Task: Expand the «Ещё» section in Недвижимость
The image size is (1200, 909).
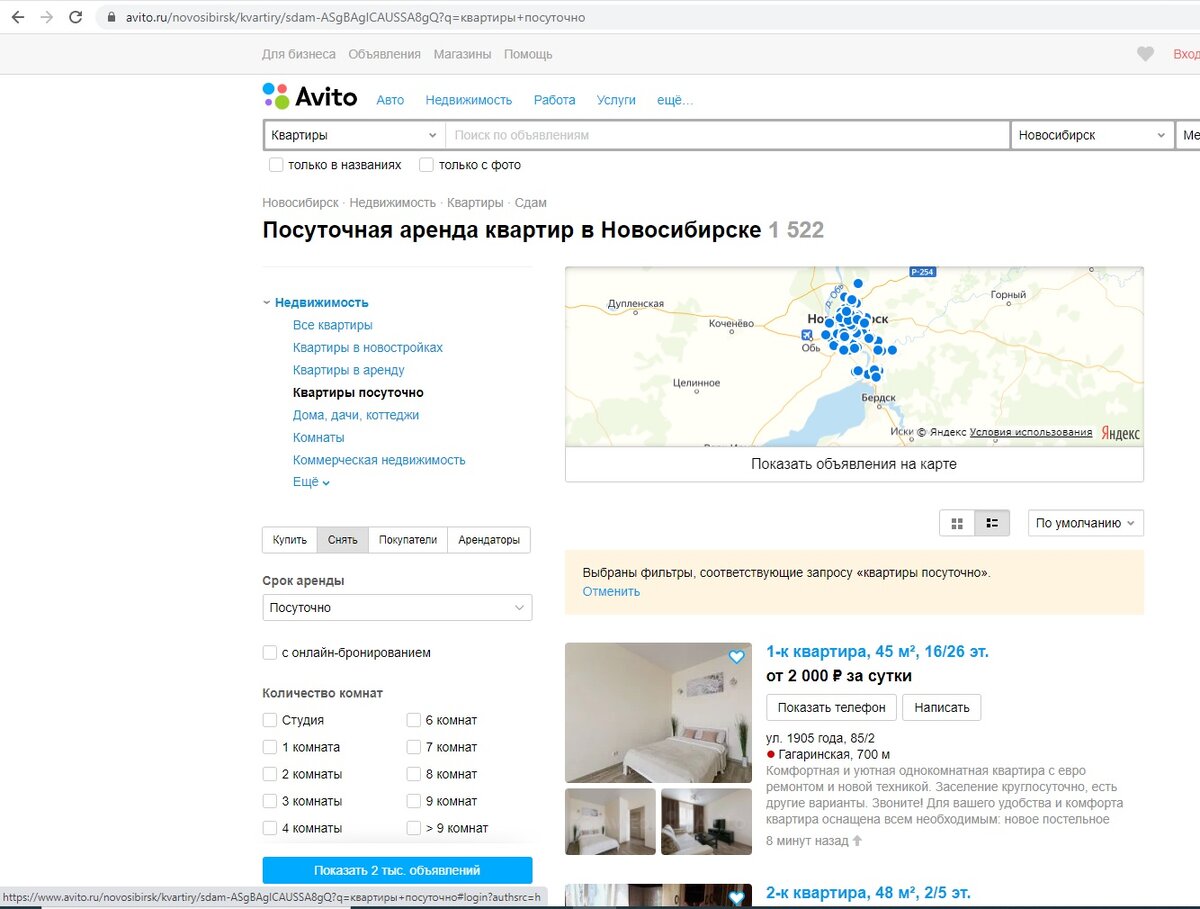Action: click(306, 481)
